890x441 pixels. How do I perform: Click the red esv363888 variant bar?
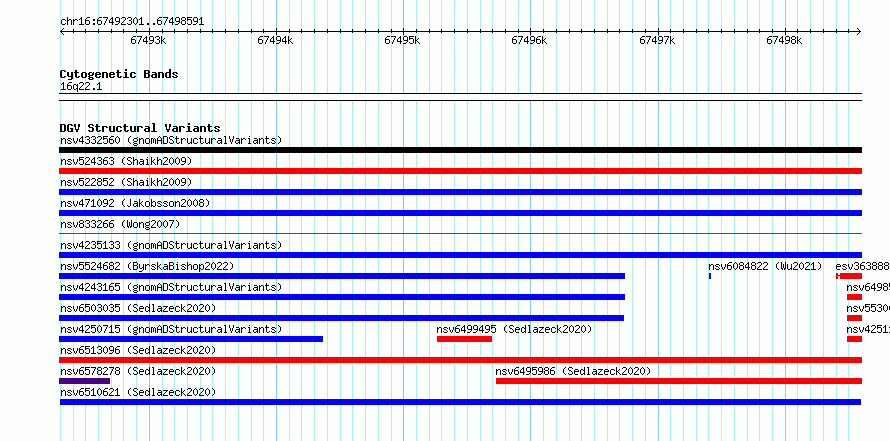[x=849, y=276]
